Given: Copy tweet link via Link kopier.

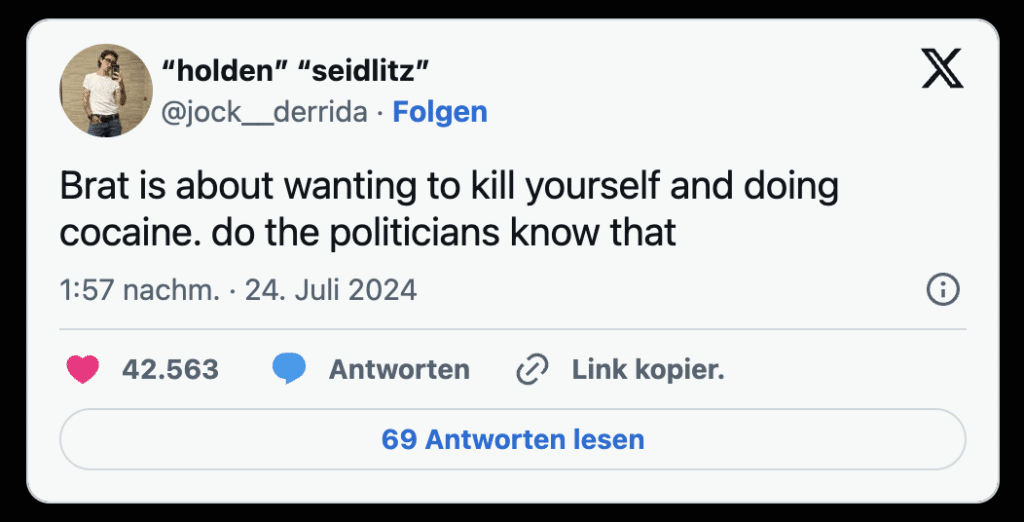Looking at the screenshot, I should (647, 369).
